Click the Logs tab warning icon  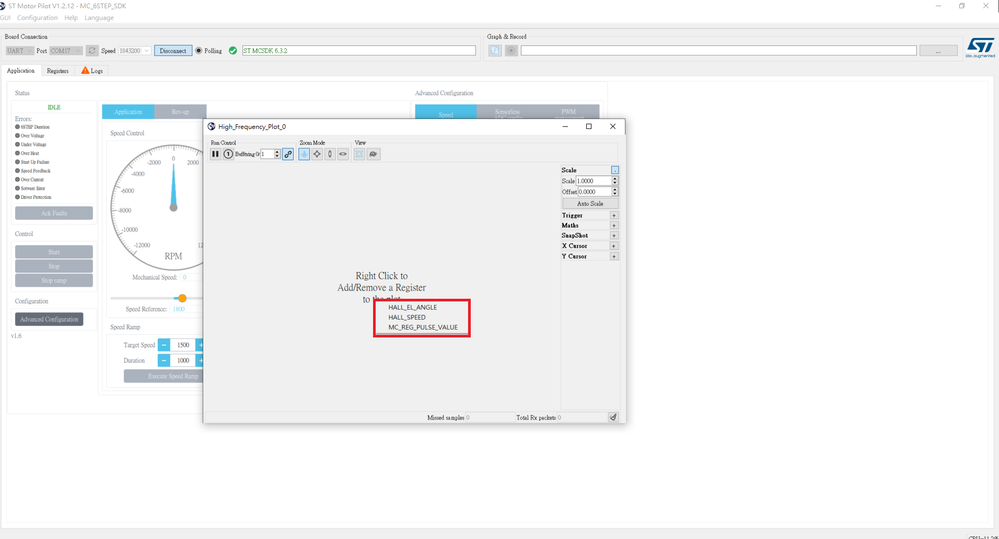pyautogui.click(x=85, y=70)
